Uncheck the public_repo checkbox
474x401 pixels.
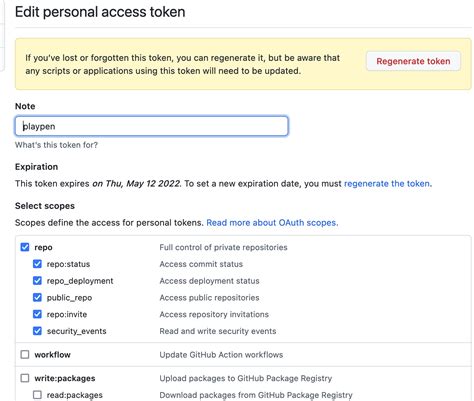click(x=37, y=297)
